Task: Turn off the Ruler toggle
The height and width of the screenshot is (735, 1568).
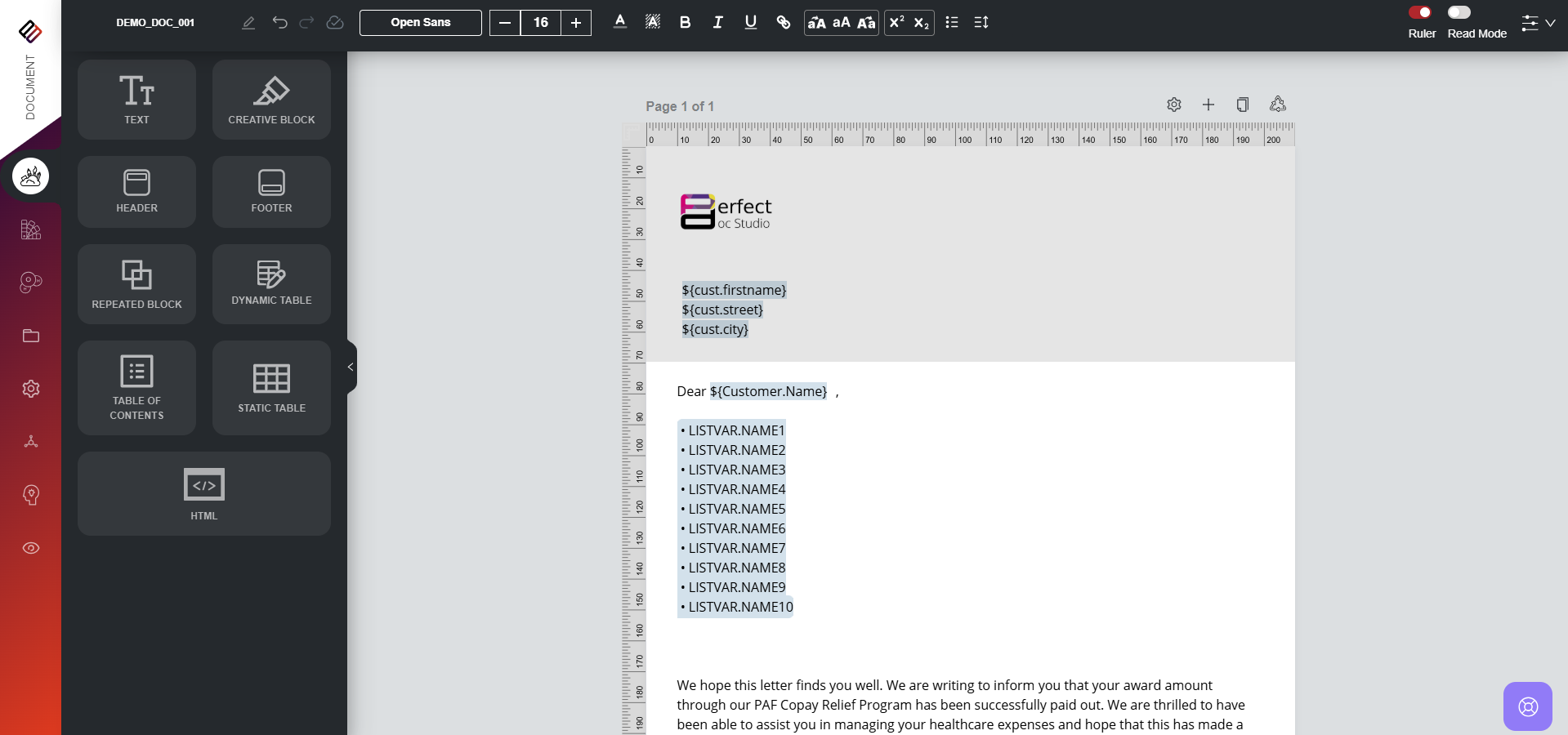Action: (1420, 12)
